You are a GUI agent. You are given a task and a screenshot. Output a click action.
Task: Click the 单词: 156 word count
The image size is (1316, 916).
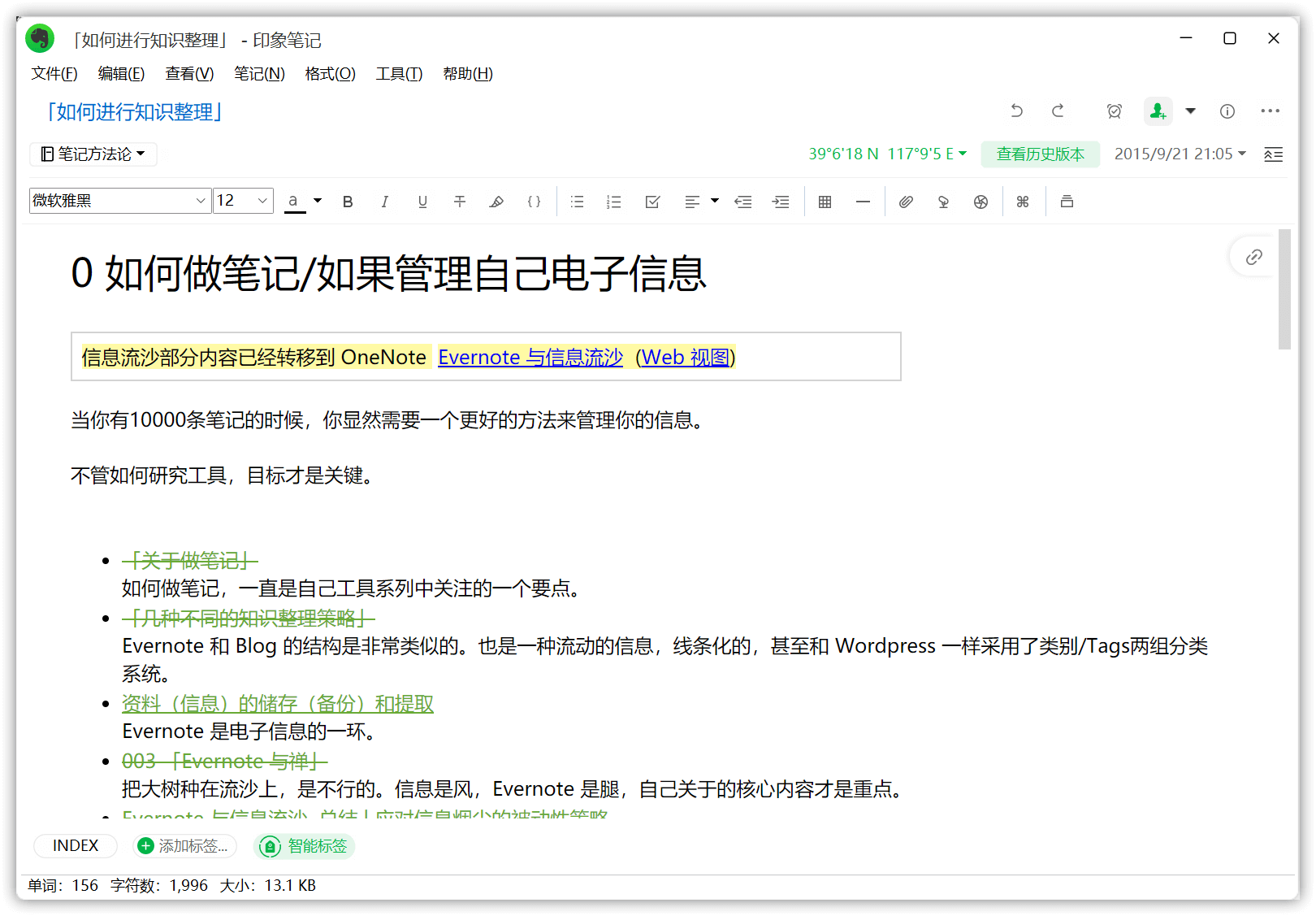[x=63, y=885]
